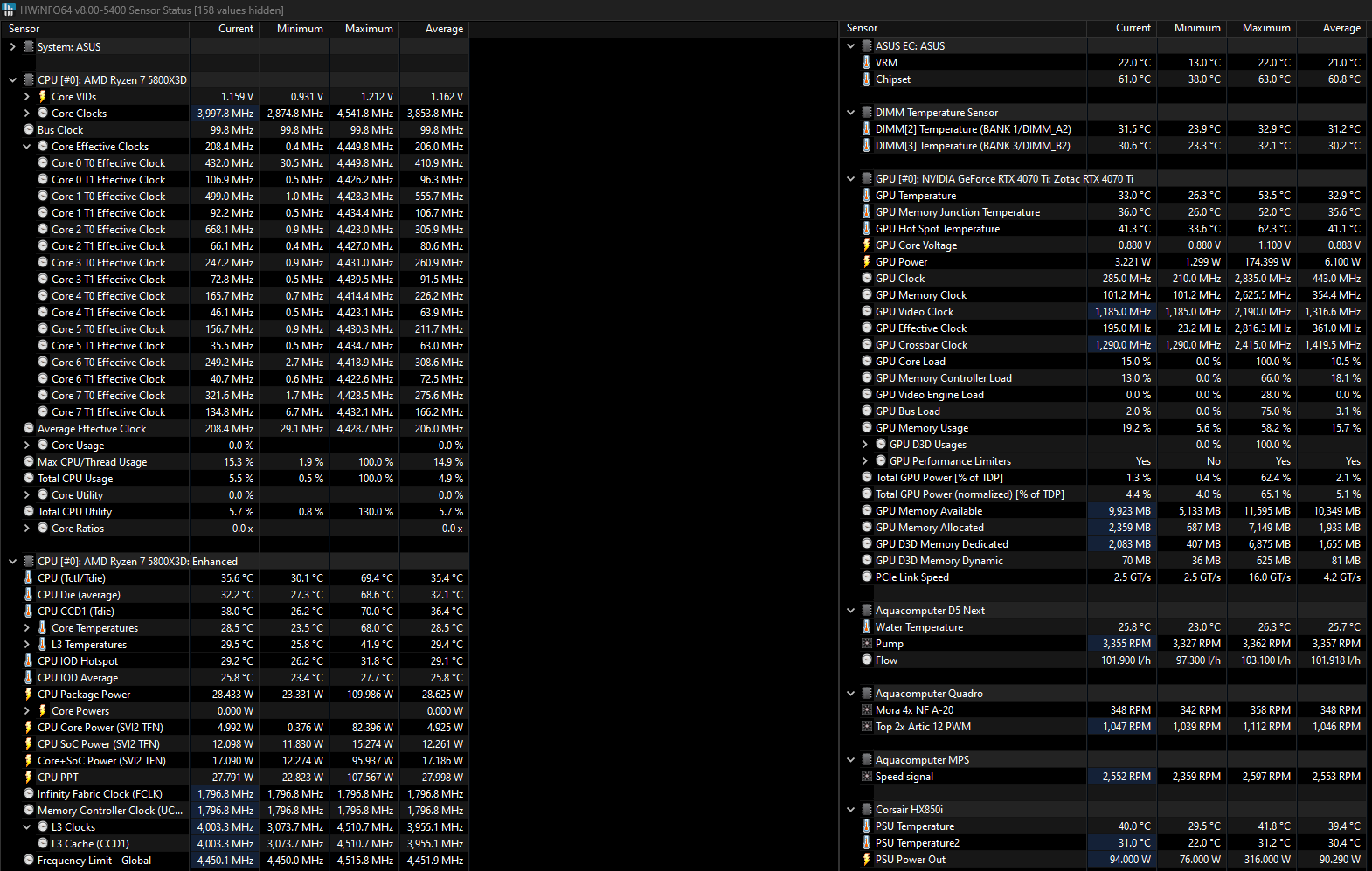Click the thermometer icon beside GPU Temperature

[866, 195]
